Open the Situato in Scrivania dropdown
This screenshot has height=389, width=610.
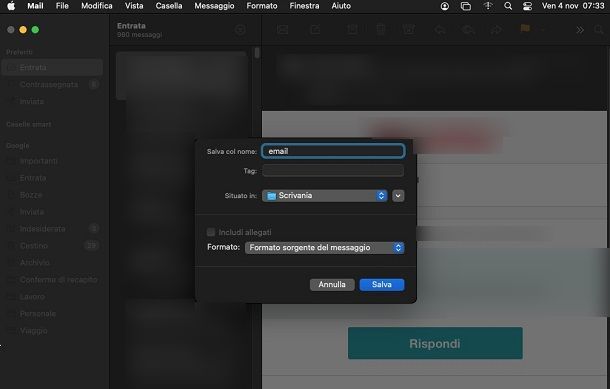tap(325, 196)
